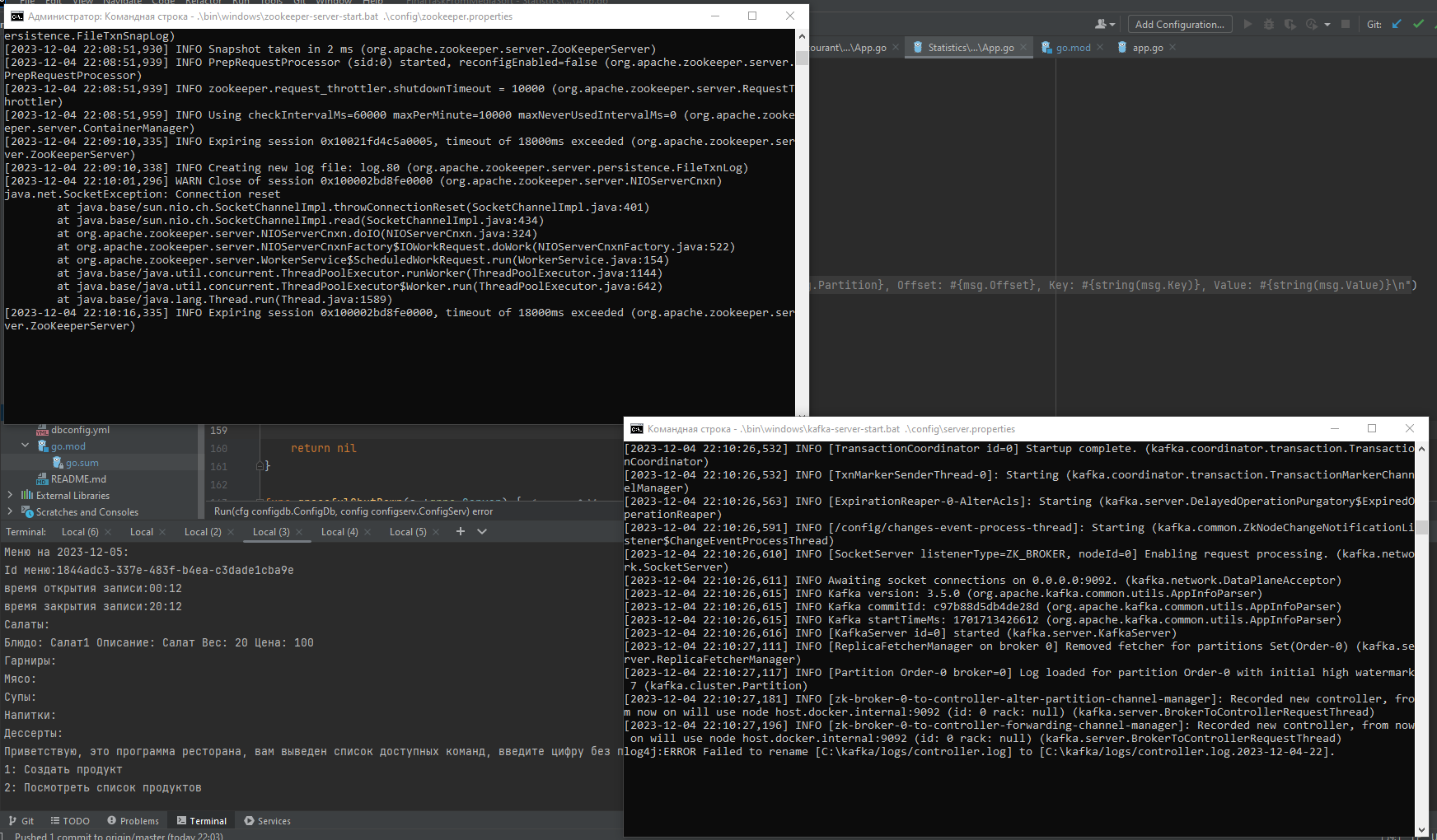This screenshot has width=1437, height=840.
Task: Switch to the app.go editor tab
Action: (x=1148, y=48)
